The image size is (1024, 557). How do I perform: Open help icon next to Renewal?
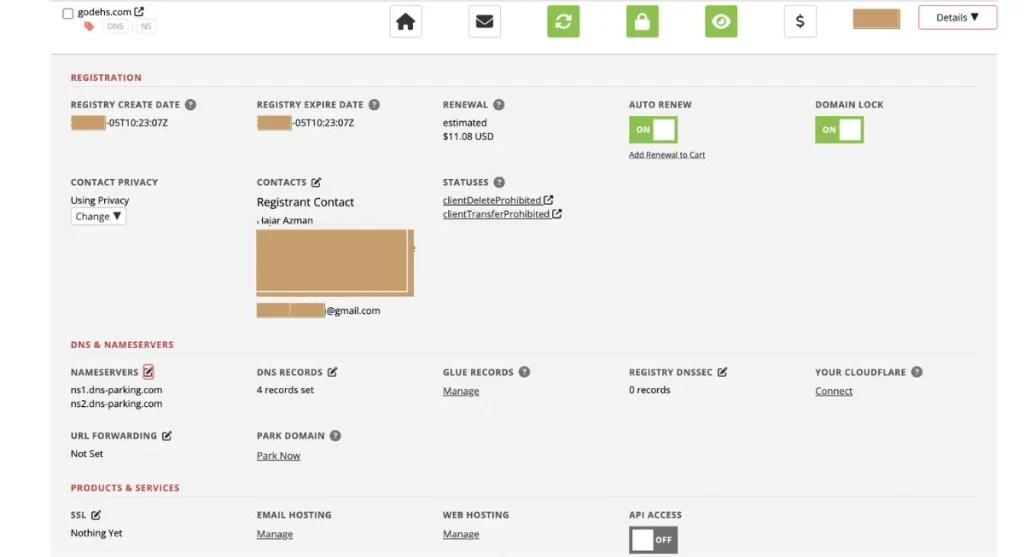498,104
